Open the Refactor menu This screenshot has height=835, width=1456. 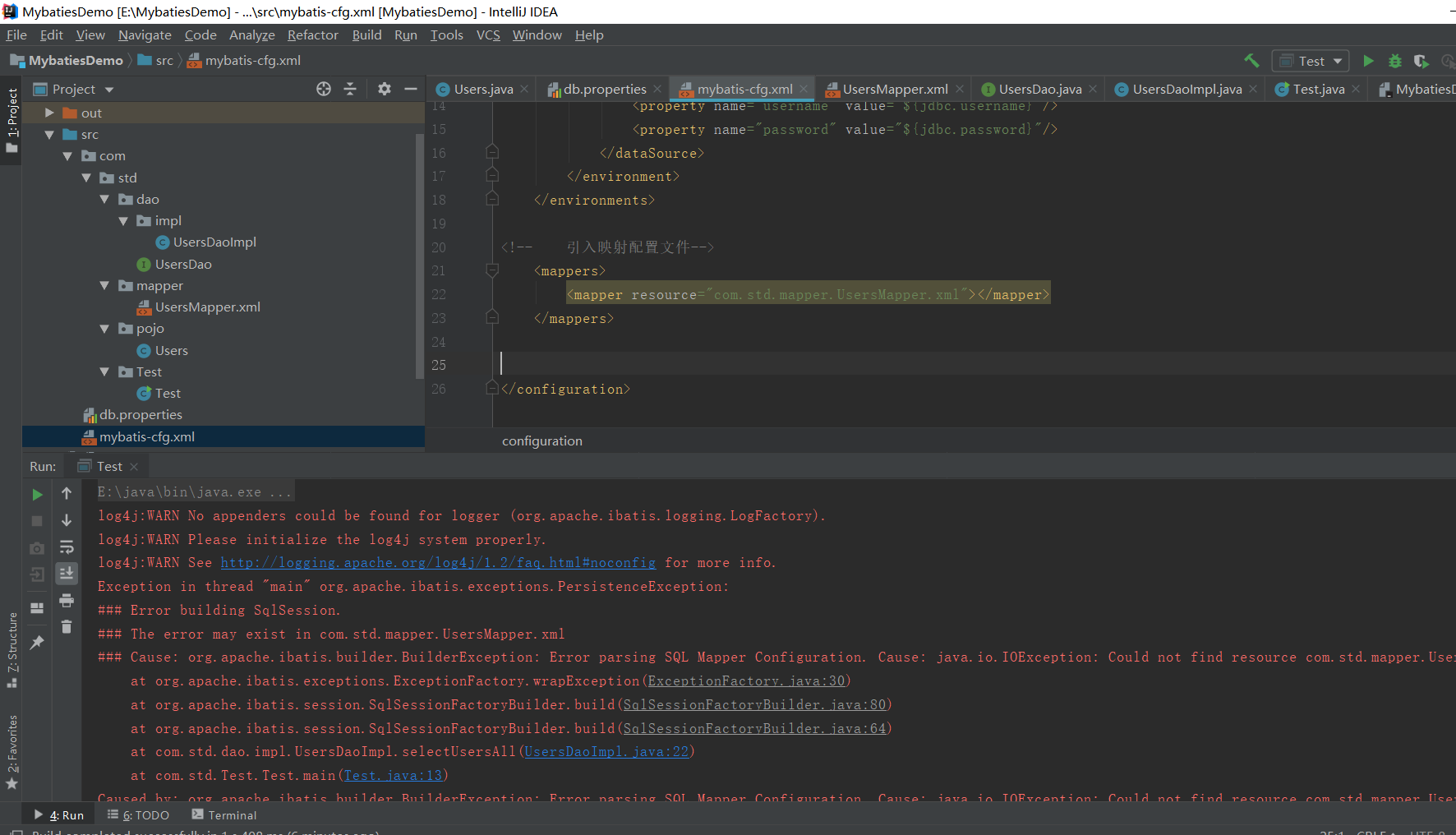[x=313, y=35]
